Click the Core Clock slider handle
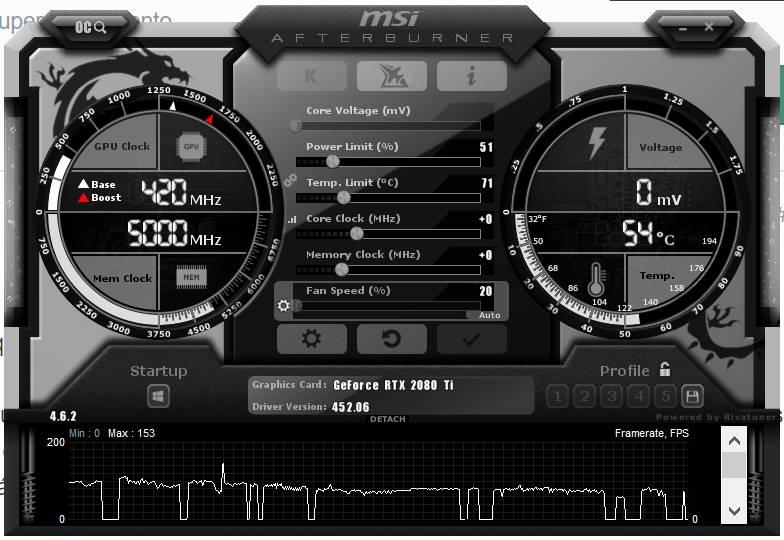 pyautogui.click(x=356, y=234)
